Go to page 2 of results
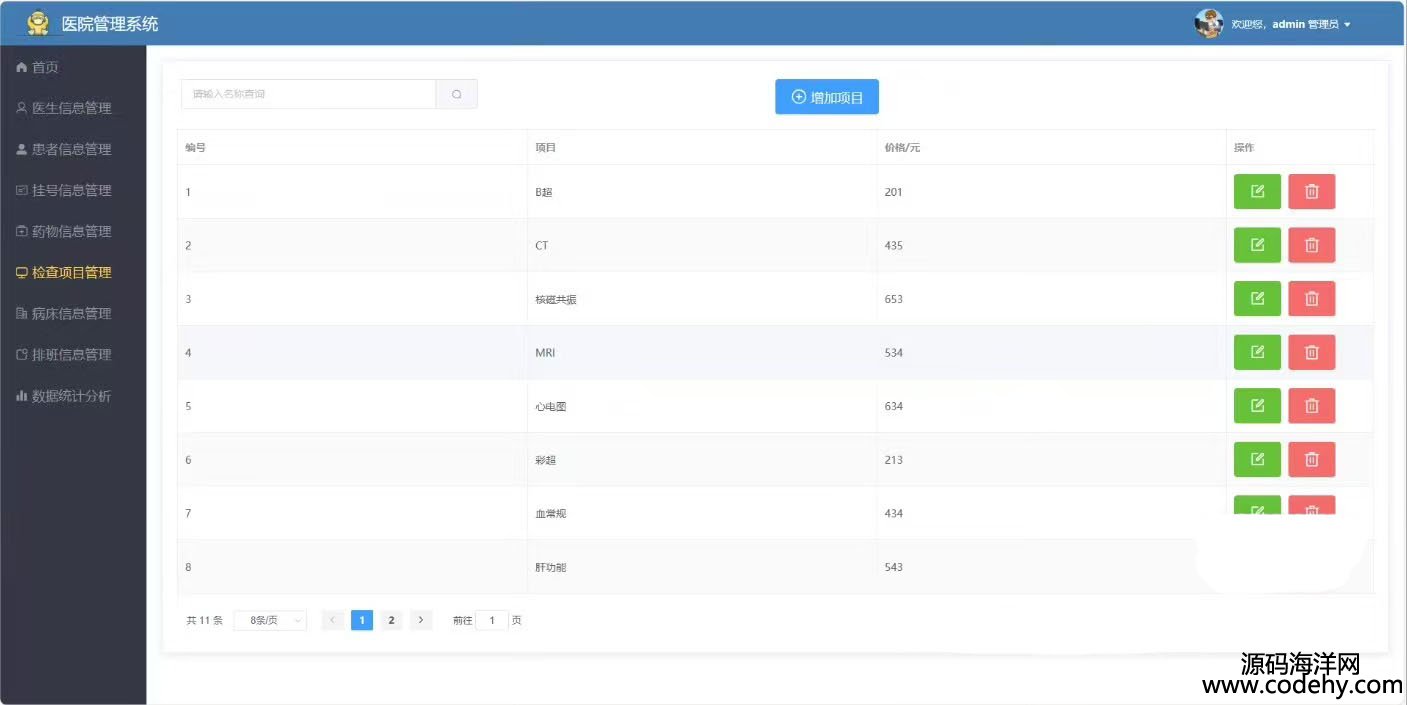Viewport: 1407px width, 705px height. point(391,620)
